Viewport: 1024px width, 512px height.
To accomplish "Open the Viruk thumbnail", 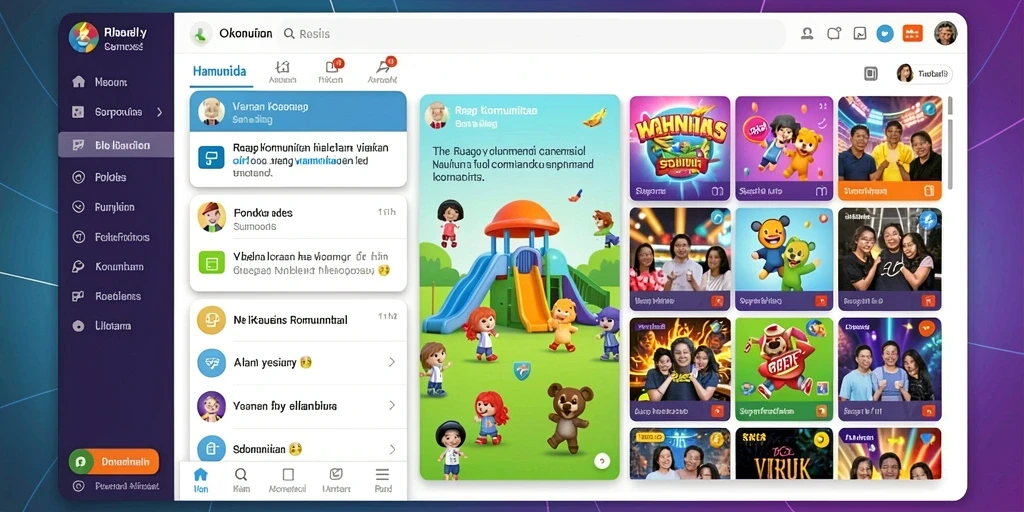I will (x=784, y=454).
